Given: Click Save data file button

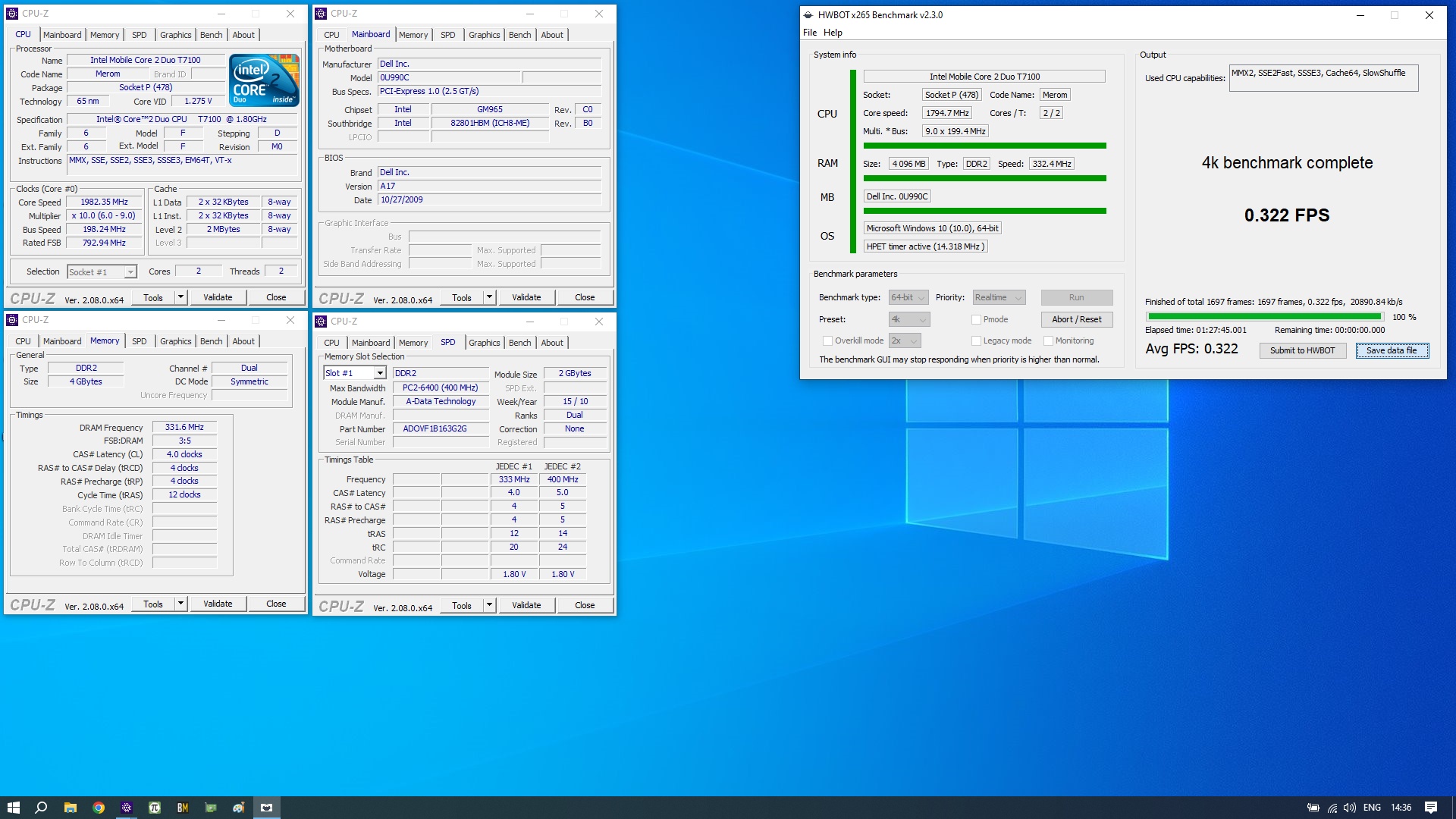Looking at the screenshot, I should click(x=1392, y=350).
